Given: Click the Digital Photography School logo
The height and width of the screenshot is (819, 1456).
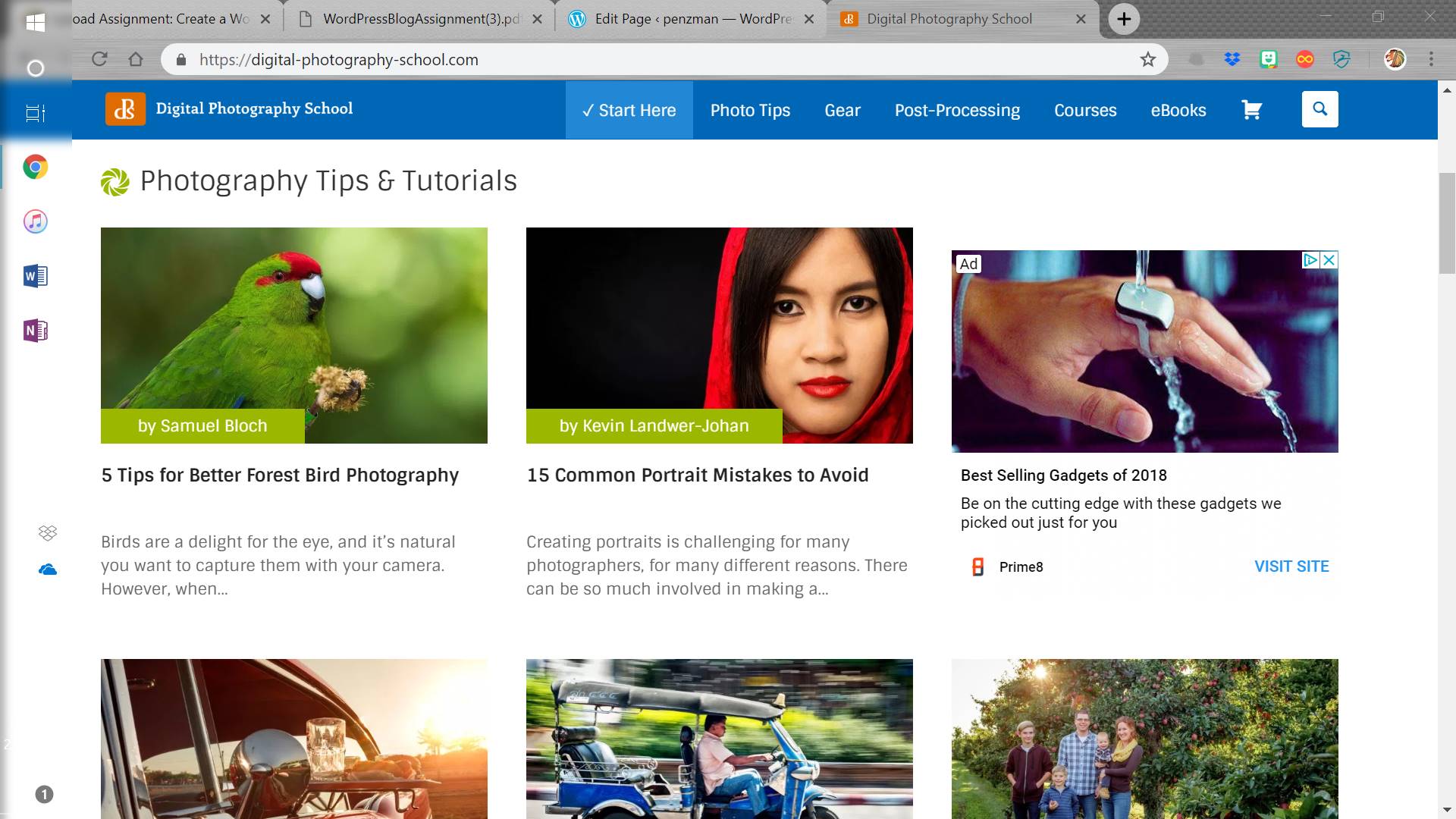Looking at the screenshot, I should [229, 109].
